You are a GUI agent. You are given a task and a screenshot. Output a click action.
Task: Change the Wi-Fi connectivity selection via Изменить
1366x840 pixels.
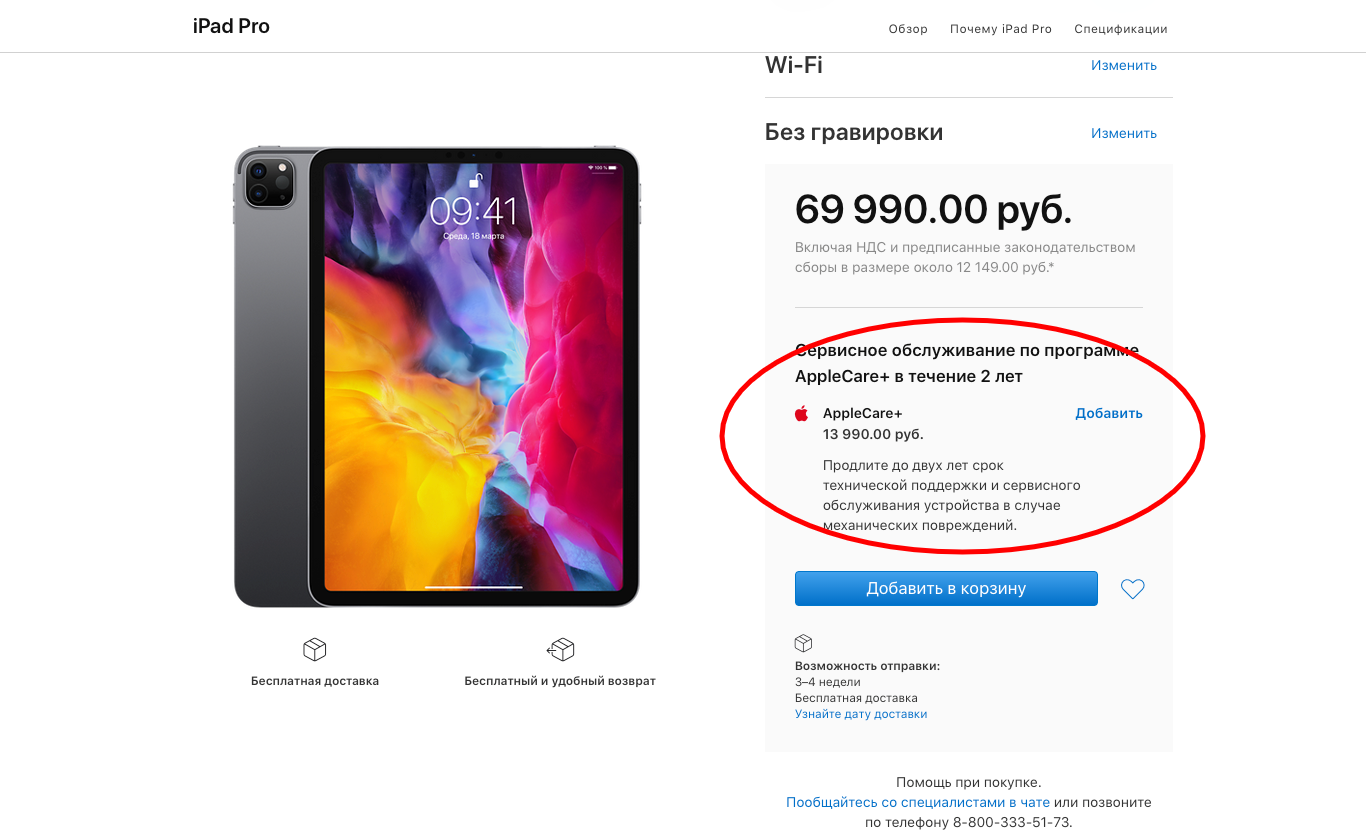(x=1124, y=65)
